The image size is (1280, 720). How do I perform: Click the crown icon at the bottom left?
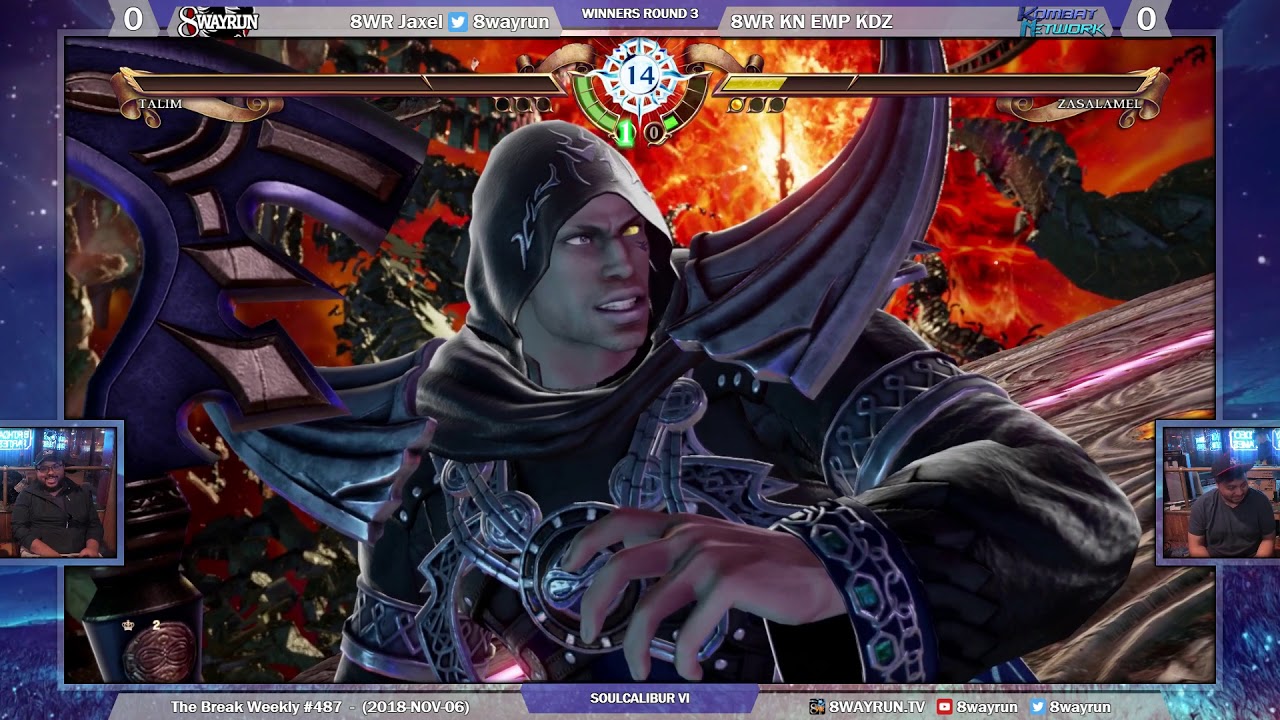click(128, 625)
